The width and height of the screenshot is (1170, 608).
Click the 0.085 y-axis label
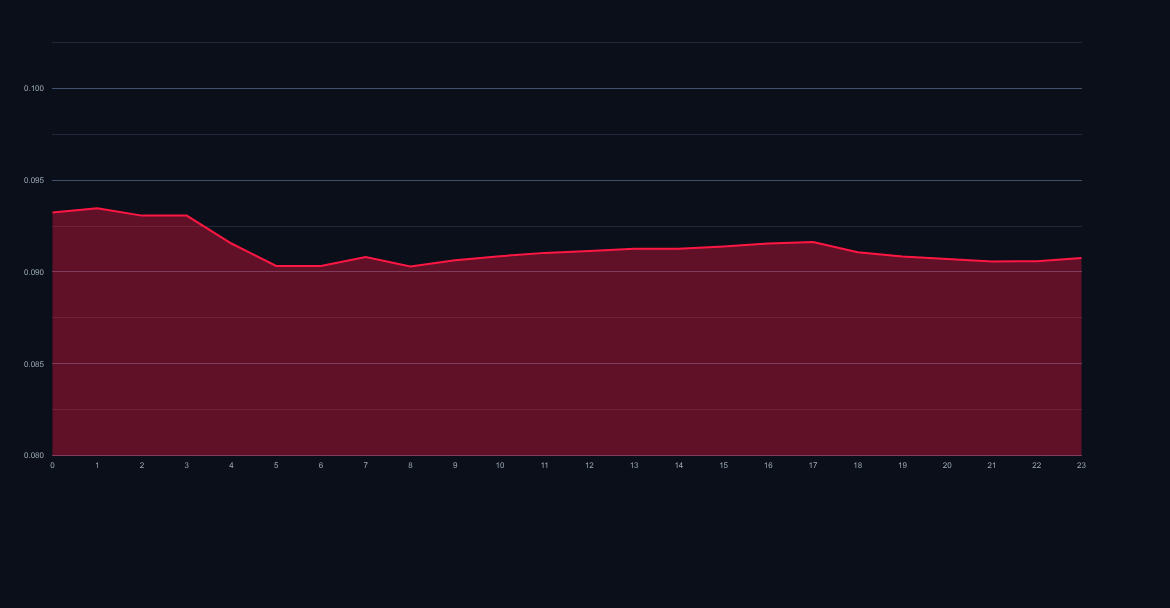pyautogui.click(x=36, y=361)
